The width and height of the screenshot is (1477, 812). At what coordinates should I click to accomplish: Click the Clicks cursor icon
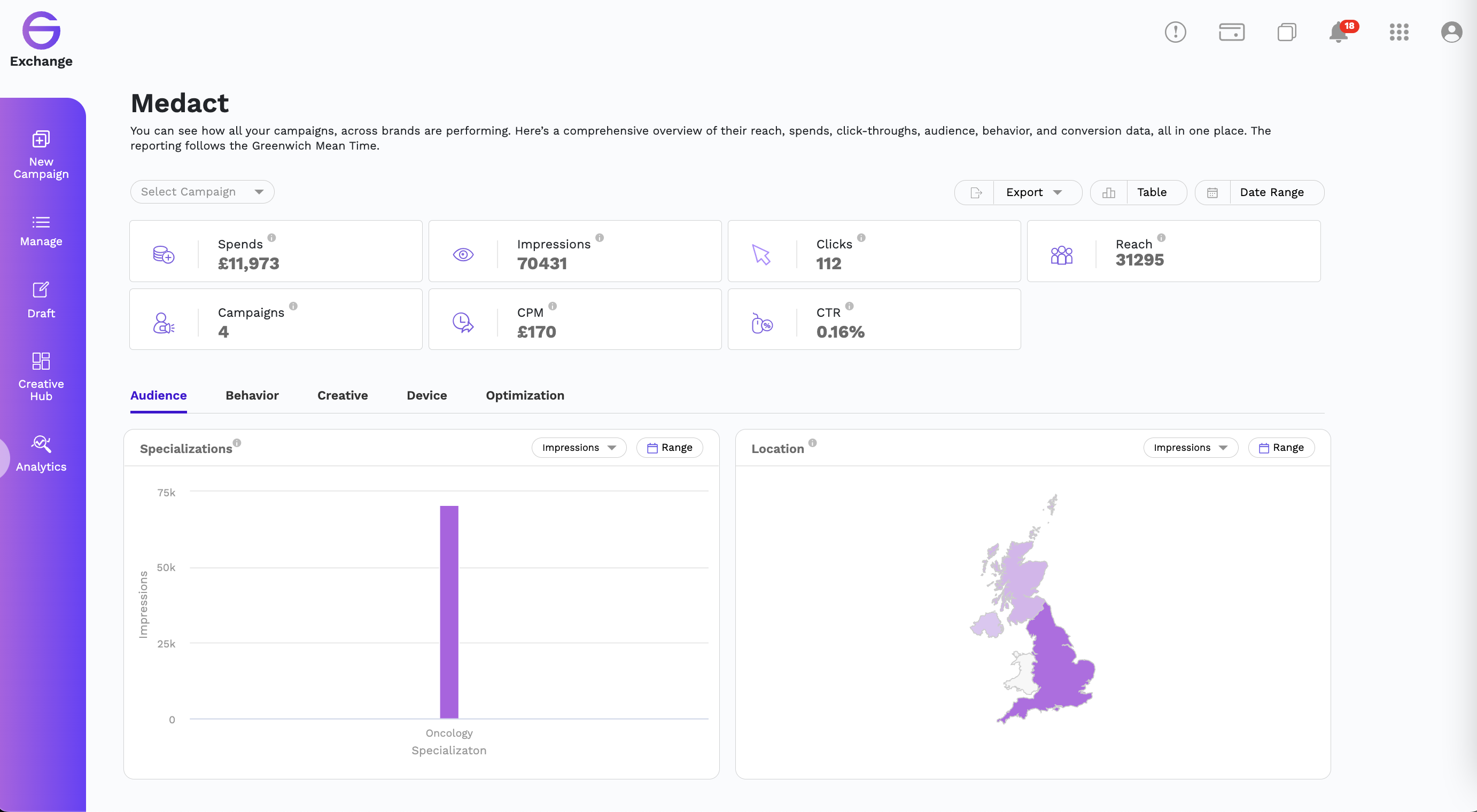(x=761, y=254)
